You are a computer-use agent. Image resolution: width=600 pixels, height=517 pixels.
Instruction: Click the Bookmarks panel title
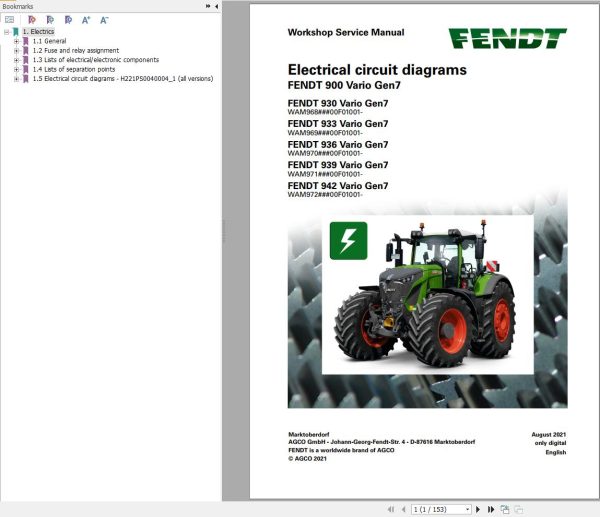point(18,6)
